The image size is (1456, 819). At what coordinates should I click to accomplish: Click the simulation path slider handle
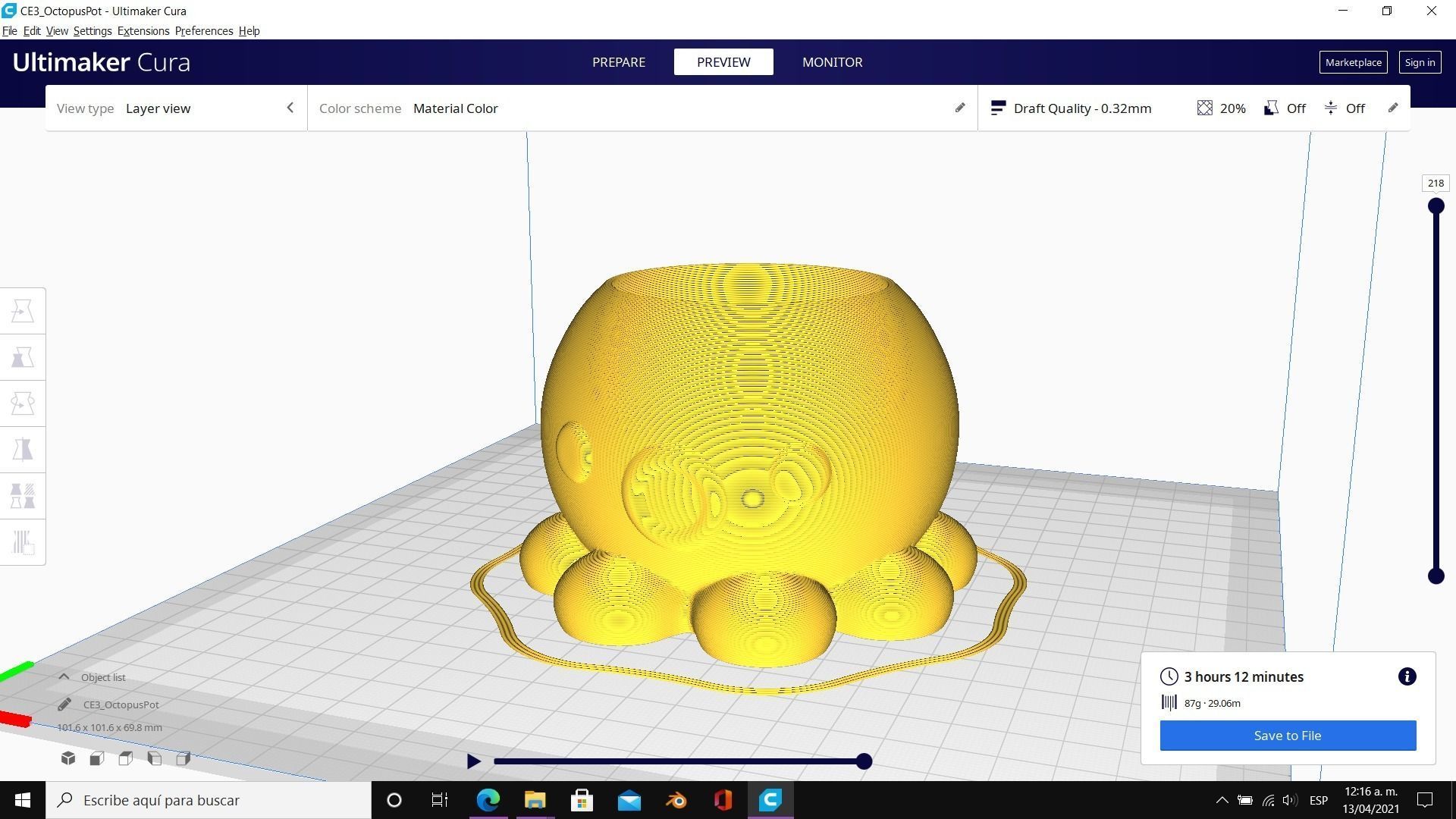point(864,761)
